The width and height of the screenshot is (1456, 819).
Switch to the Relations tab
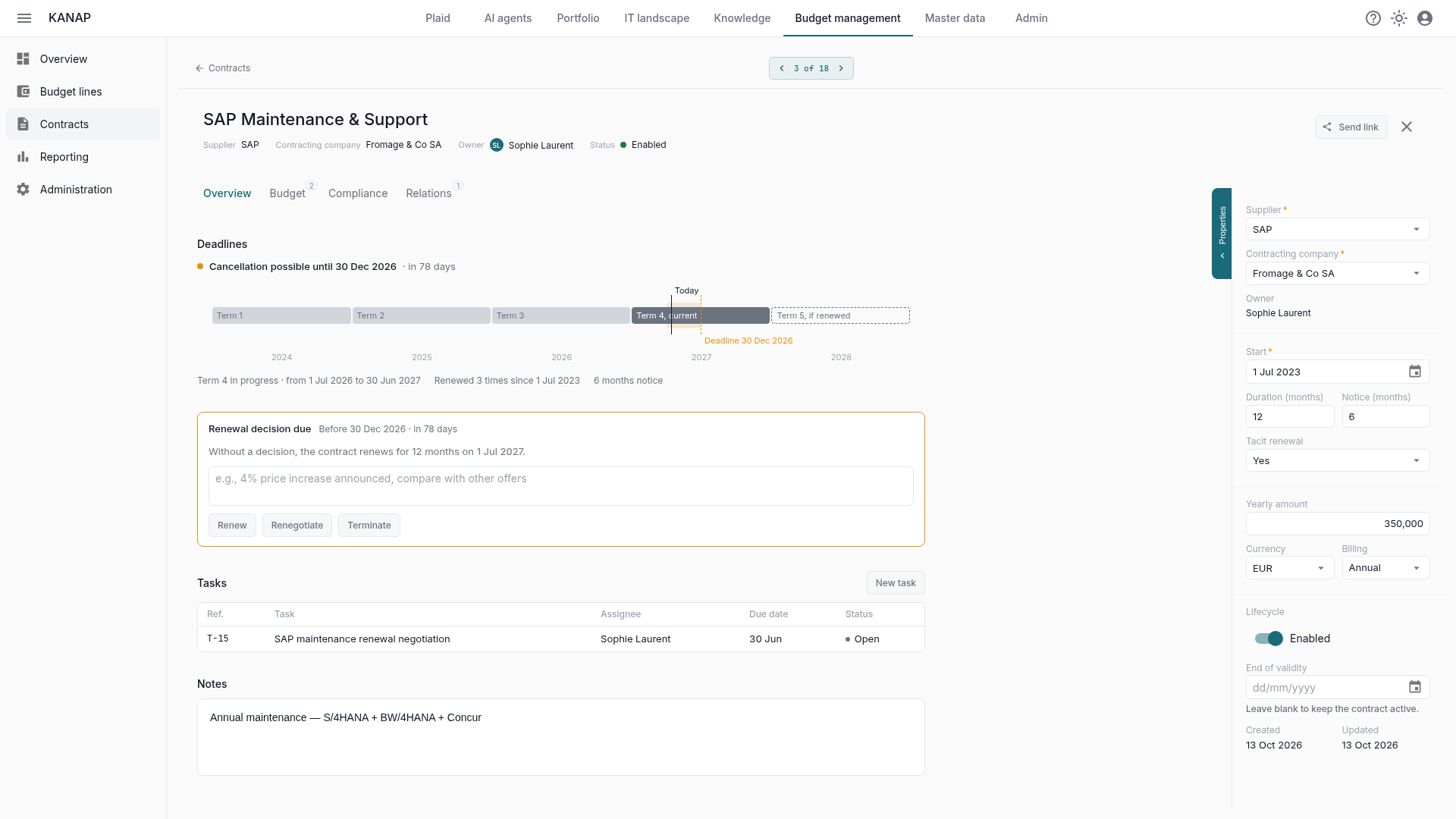point(428,193)
